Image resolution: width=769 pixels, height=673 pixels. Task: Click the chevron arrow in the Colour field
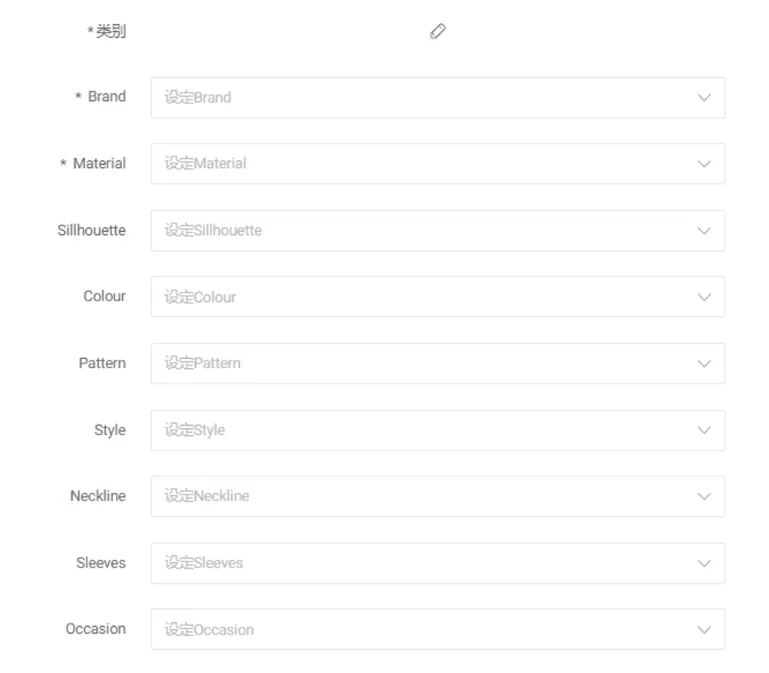pos(704,297)
